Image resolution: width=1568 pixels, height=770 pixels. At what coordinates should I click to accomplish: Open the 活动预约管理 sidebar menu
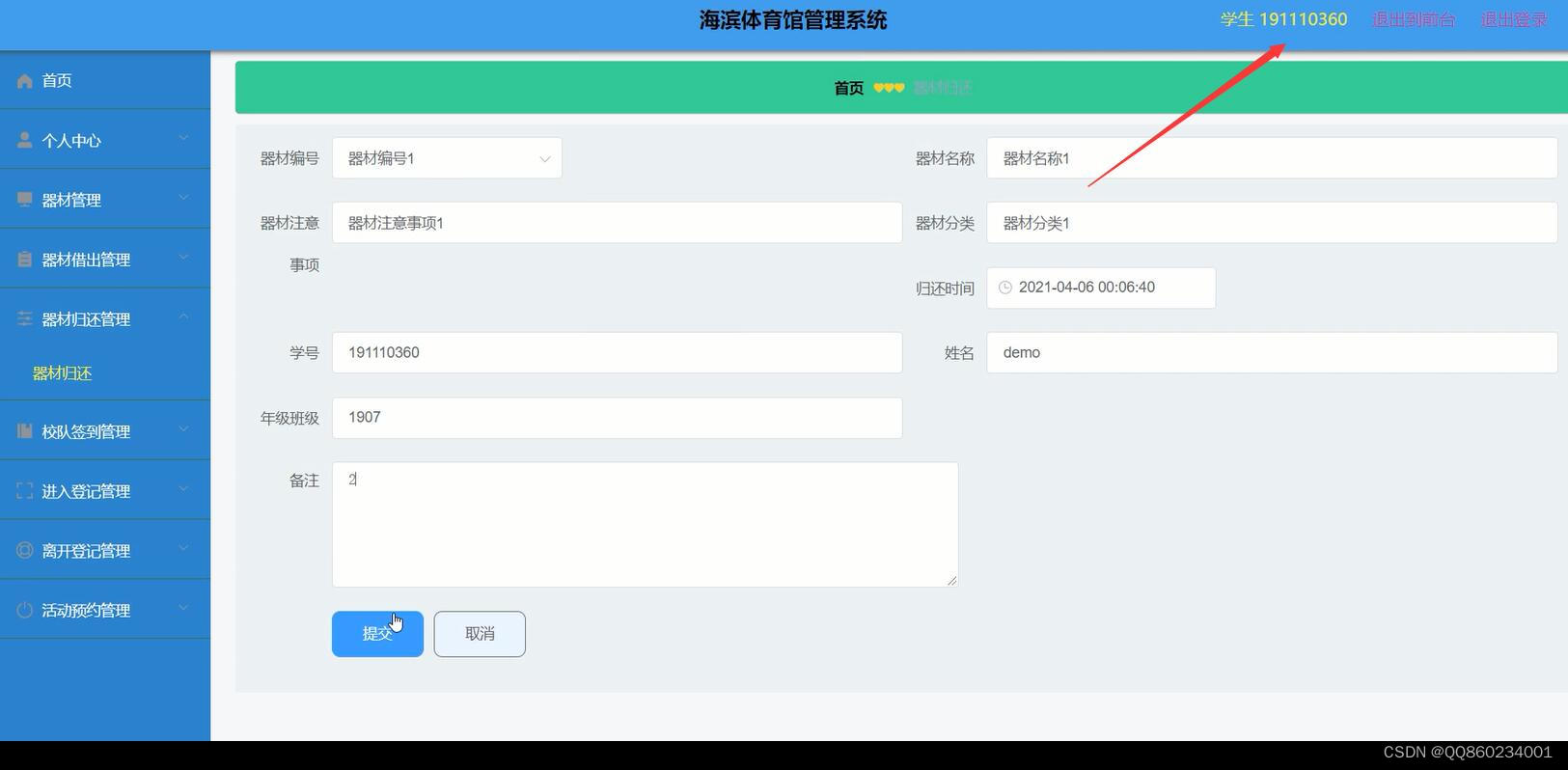pos(105,610)
